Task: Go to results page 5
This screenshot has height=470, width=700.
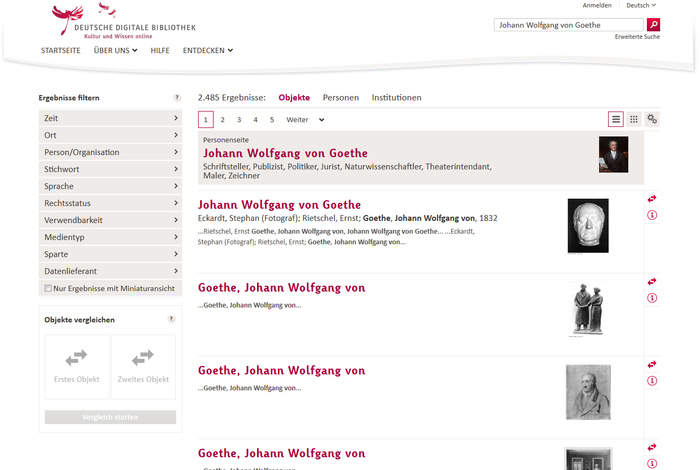Action: [x=272, y=120]
